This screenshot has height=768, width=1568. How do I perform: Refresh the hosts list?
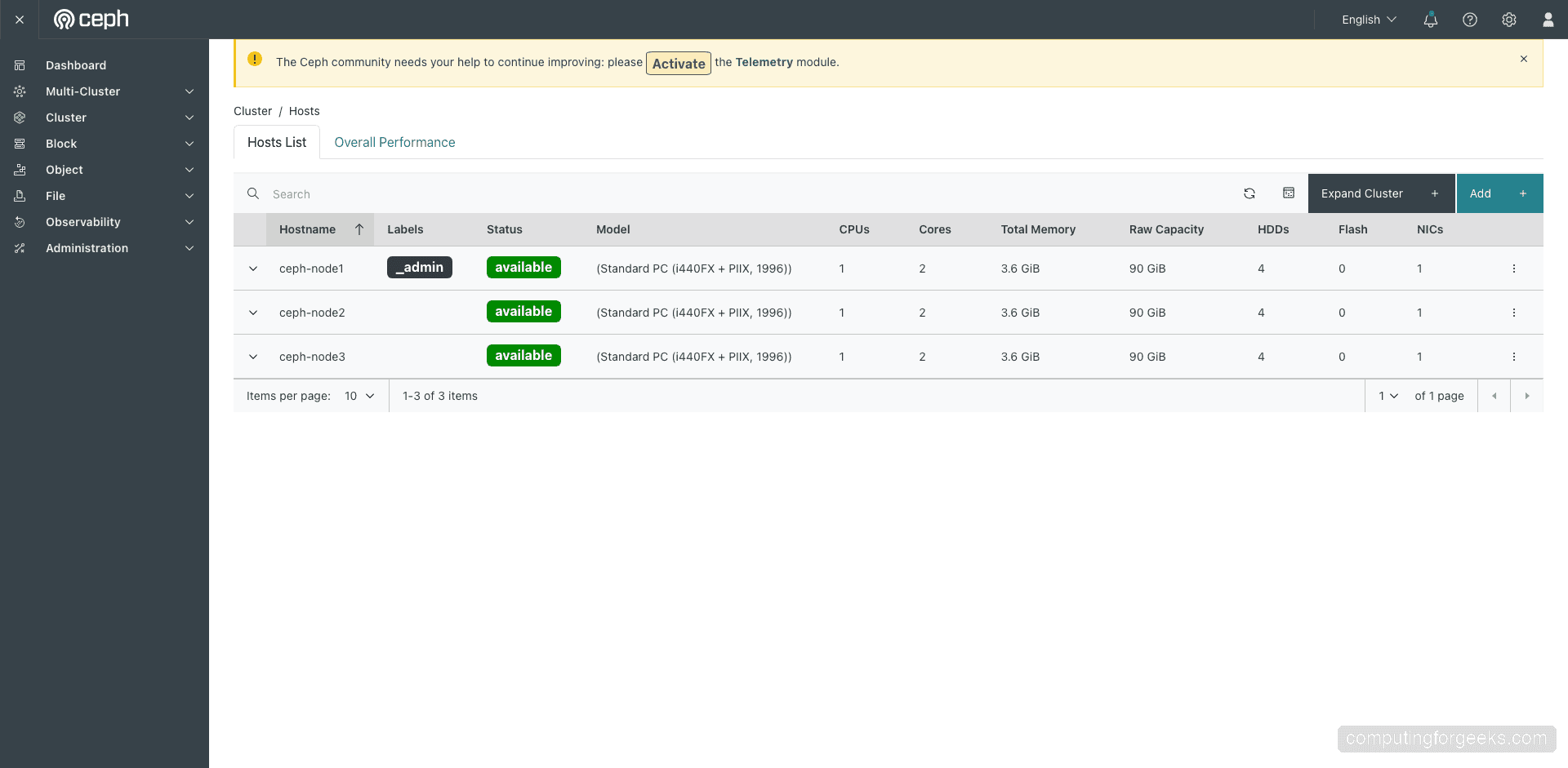(x=1249, y=193)
